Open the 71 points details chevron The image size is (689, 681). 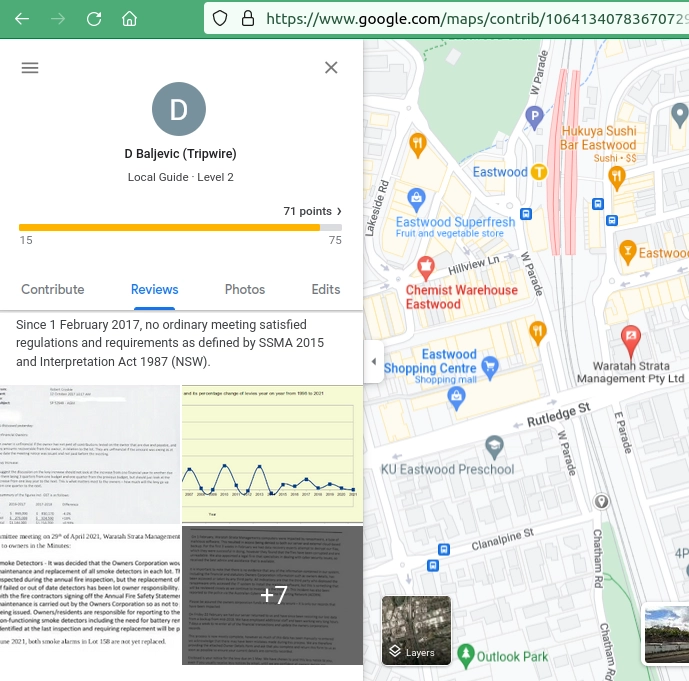coord(339,211)
